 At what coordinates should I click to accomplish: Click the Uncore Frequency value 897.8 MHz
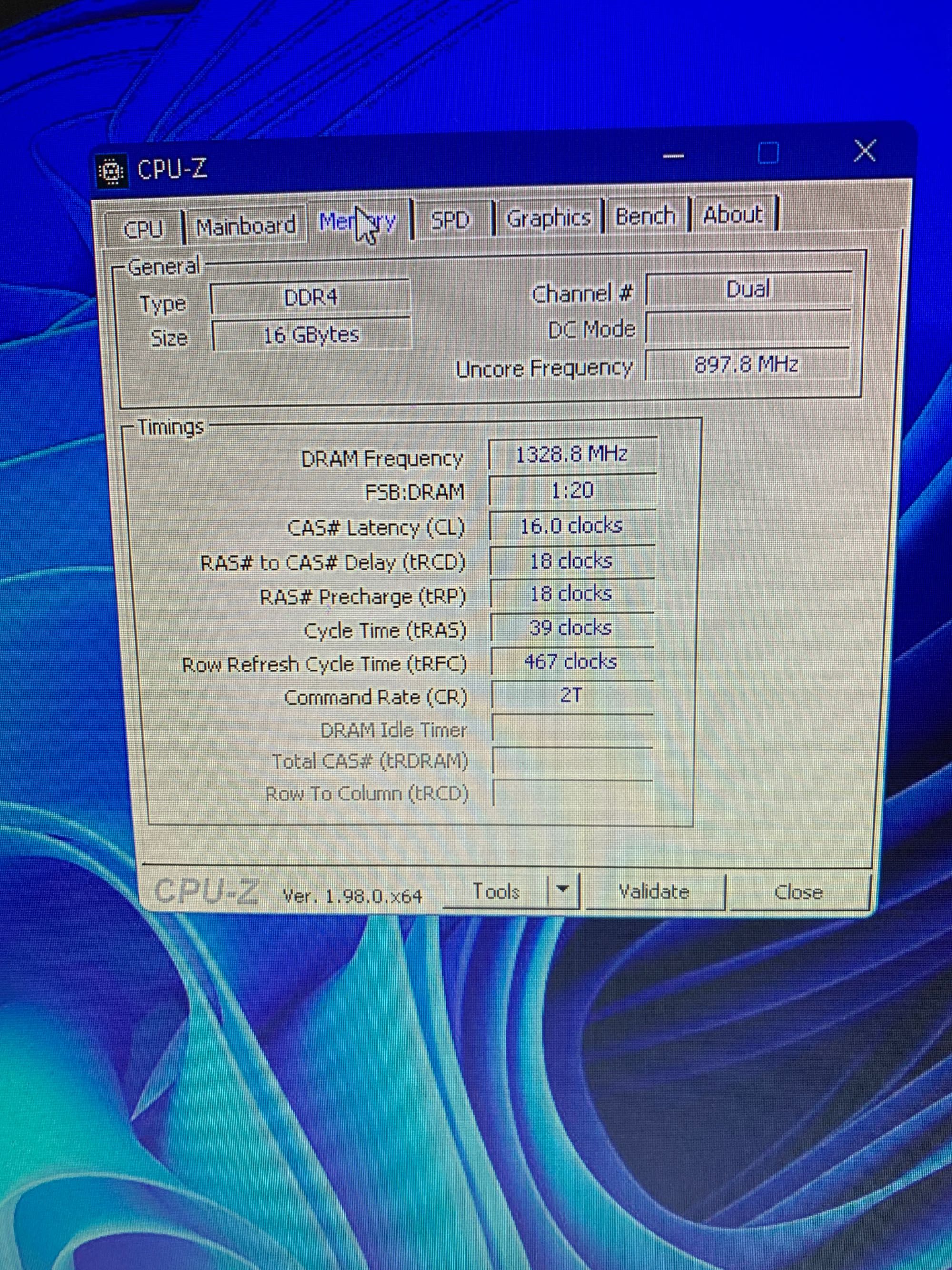(747, 364)
